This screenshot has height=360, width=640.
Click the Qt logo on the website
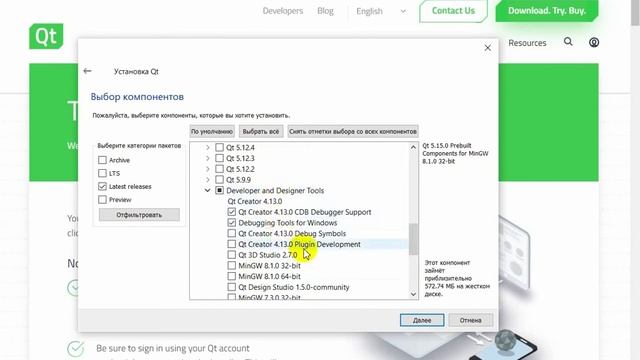tap(46, 36)
